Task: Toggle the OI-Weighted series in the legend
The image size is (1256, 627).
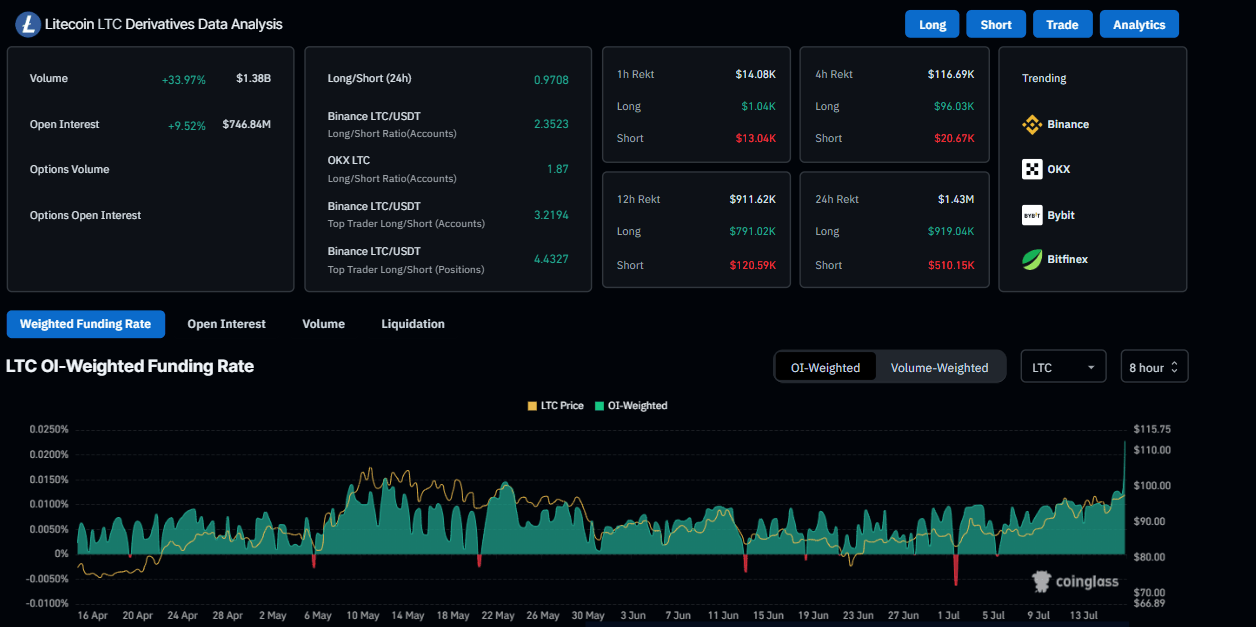Action: (x=630, y=405)
